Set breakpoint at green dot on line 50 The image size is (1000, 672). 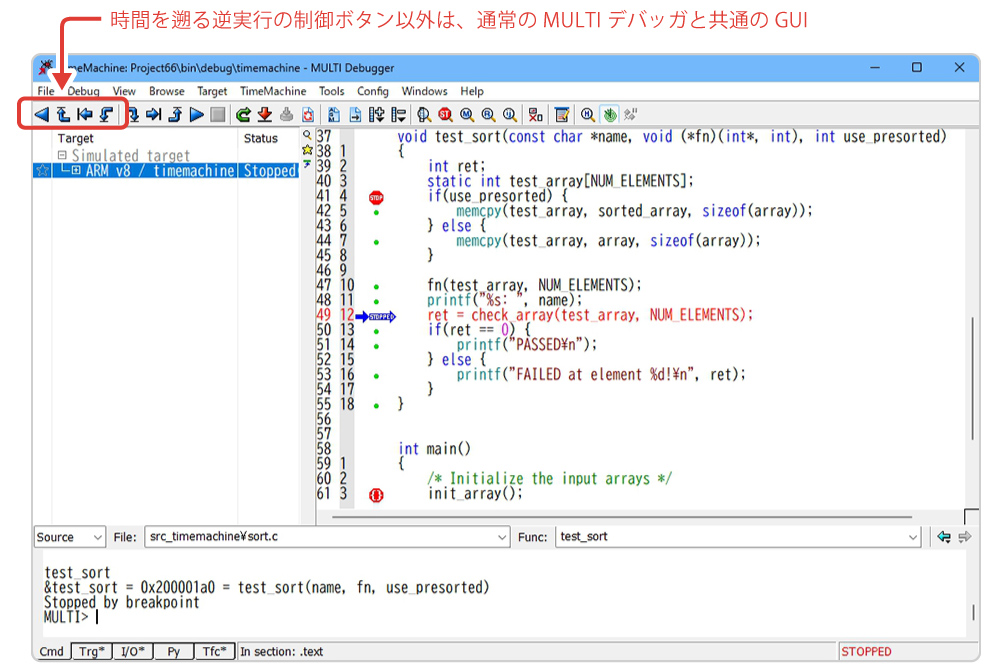[x=376, y=332]
